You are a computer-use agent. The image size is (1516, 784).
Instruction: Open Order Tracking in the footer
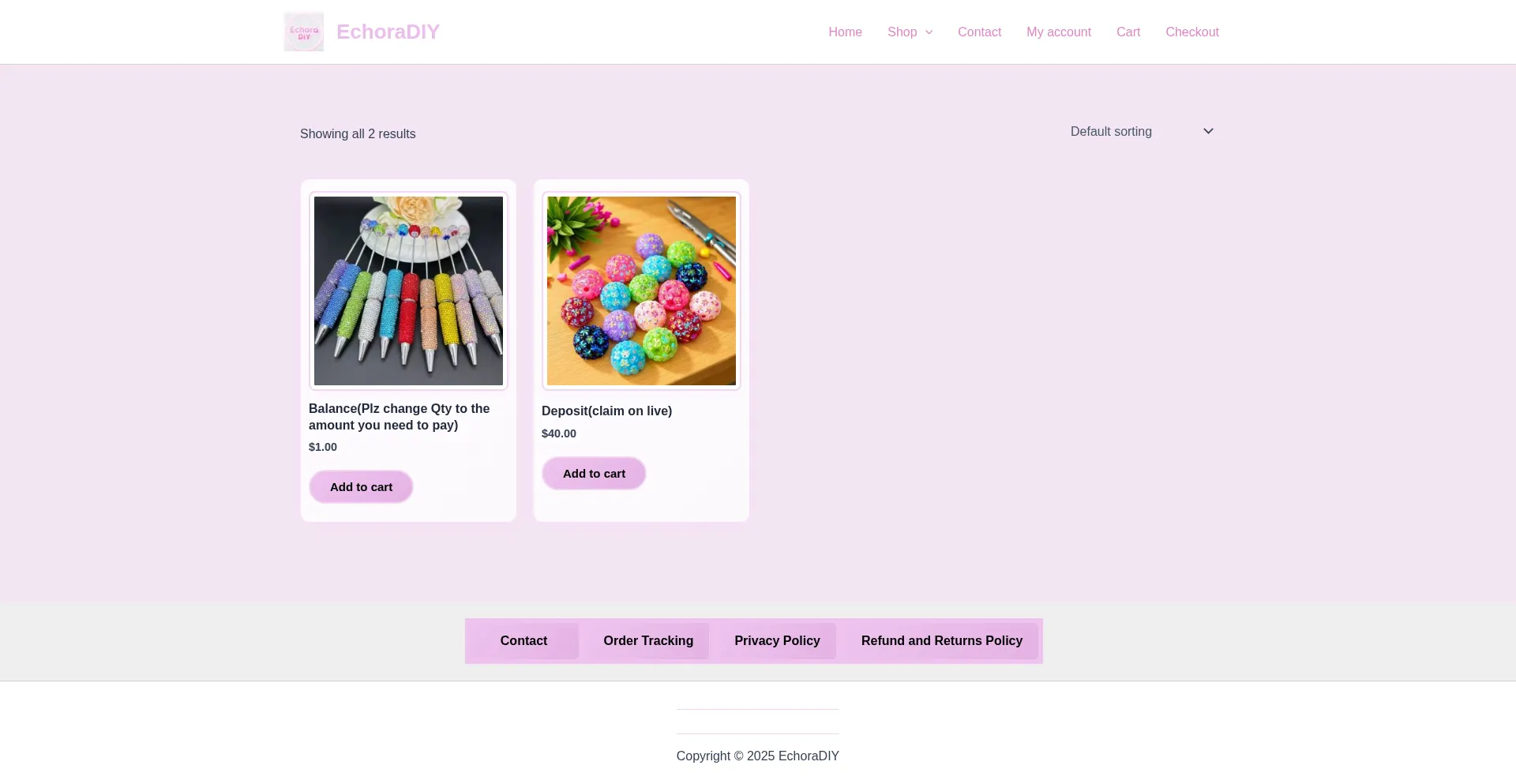pyautogui.click(x=648, y=641)
